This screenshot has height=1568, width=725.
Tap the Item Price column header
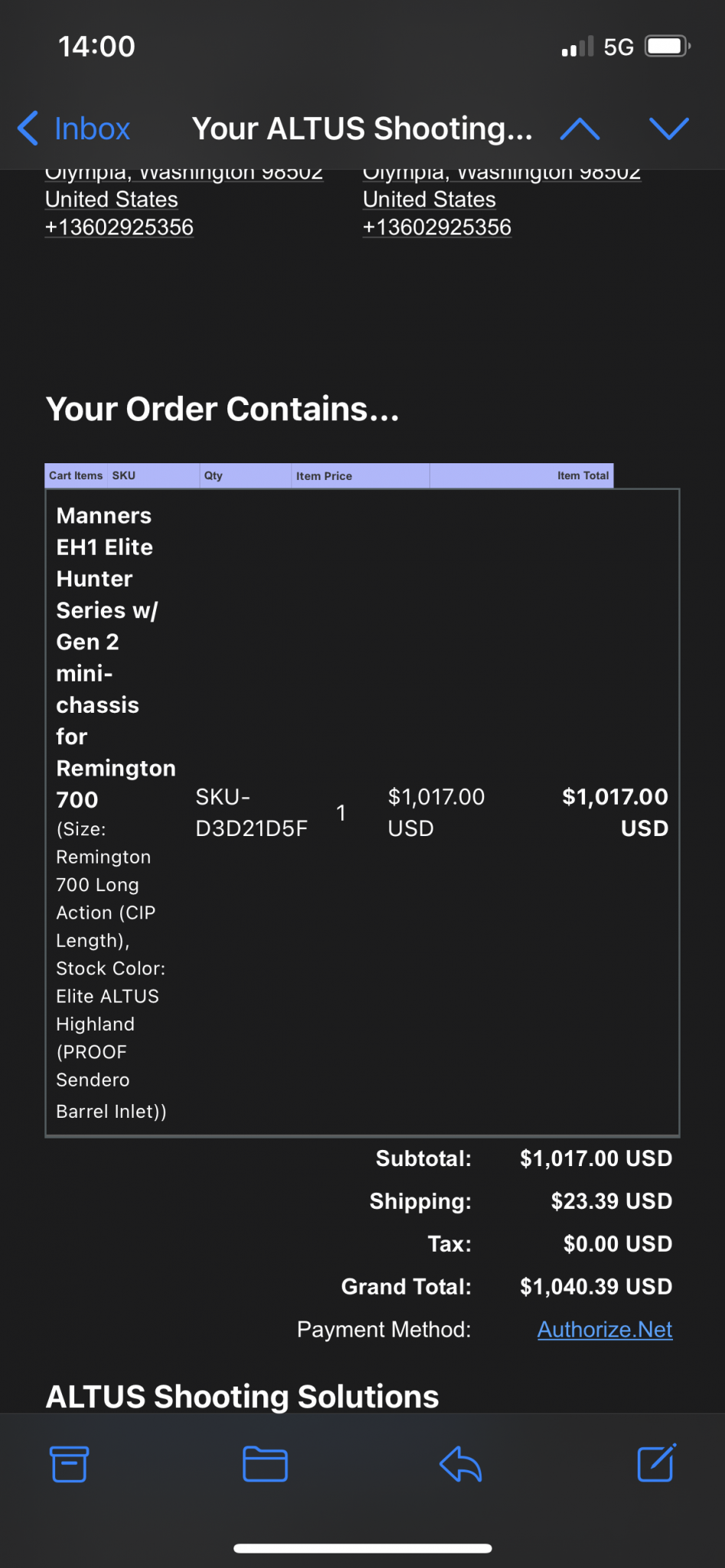(x=325, y=475)
